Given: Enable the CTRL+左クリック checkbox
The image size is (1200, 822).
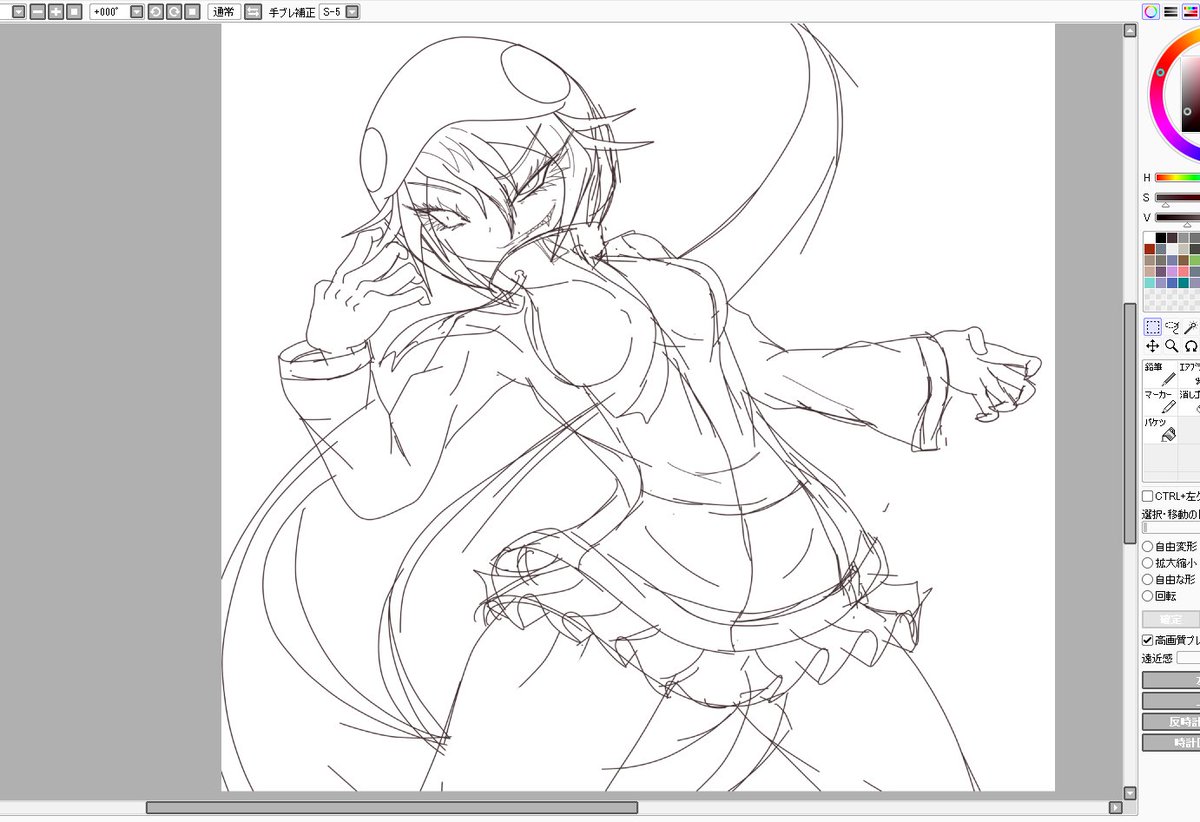Looking at the screenshot, I should click(1147, 496).
